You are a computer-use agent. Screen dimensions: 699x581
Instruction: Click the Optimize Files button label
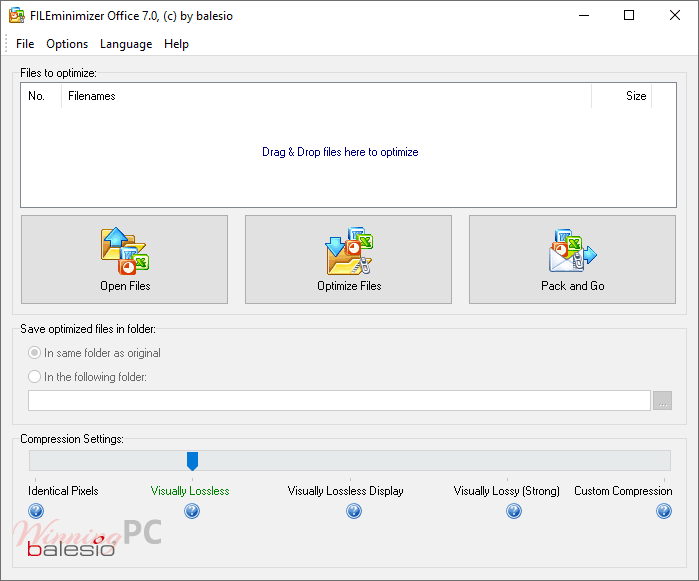pos(349,286)
